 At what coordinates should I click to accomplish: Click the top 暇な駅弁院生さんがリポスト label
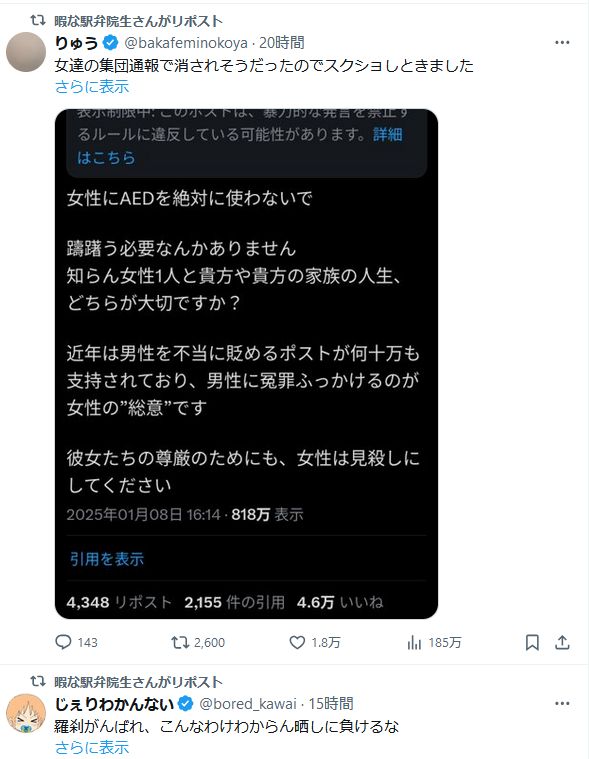(x=138, y=21)
